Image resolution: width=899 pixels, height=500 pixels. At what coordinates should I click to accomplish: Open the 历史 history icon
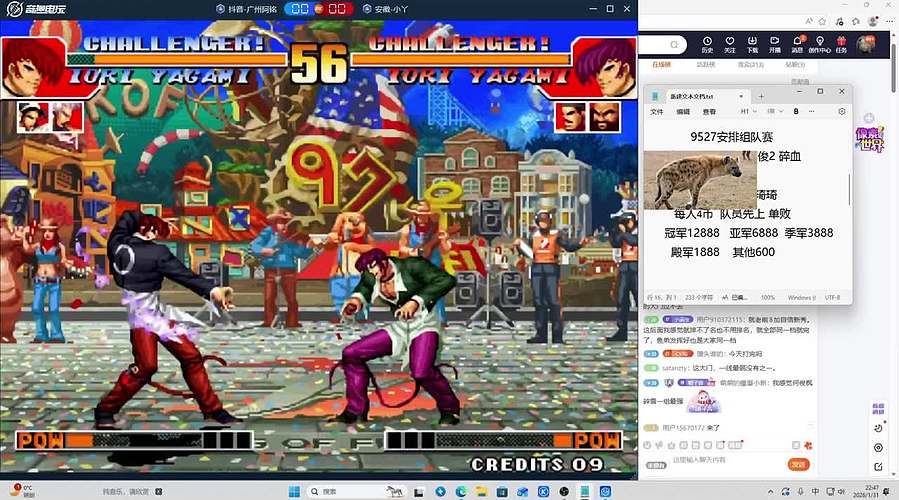click(x=707, y=43)
